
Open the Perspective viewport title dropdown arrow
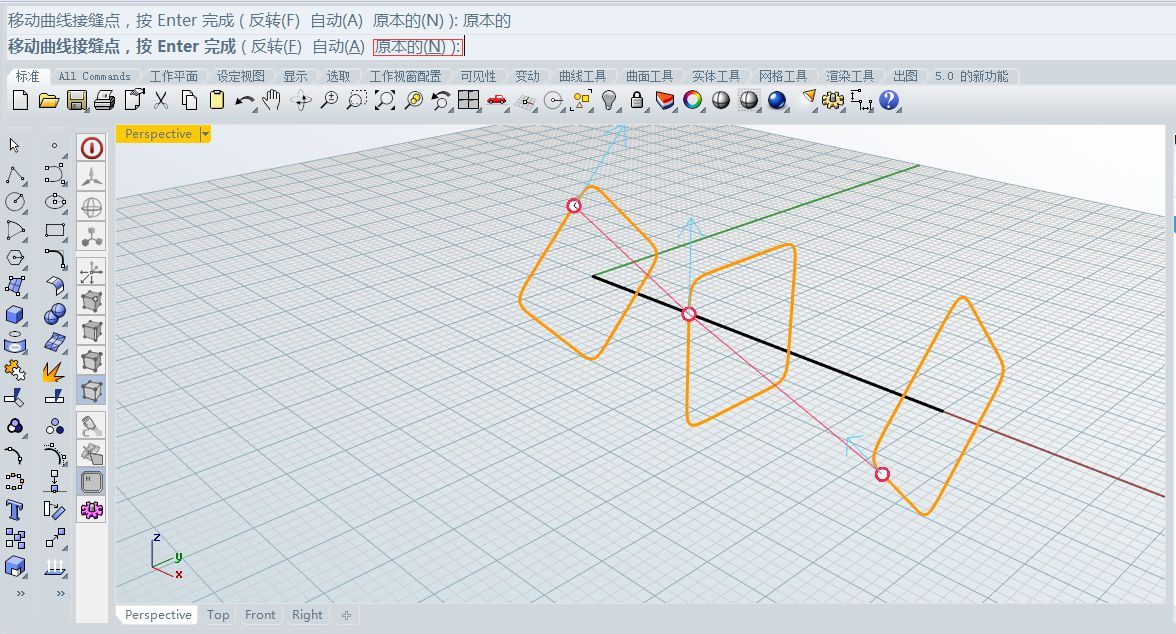[x=206, y=134]
